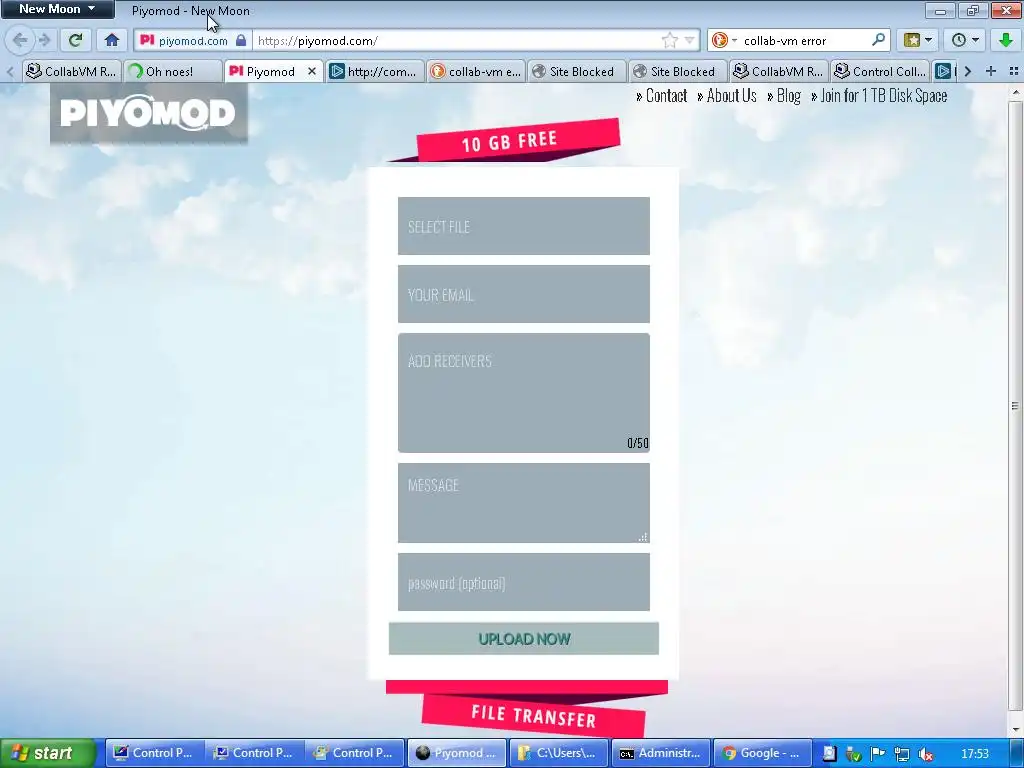Switch to the first CollabVM R... tab
This screenshot has height=768, width=1024.
pyautogui.click(x=72, y=71)
